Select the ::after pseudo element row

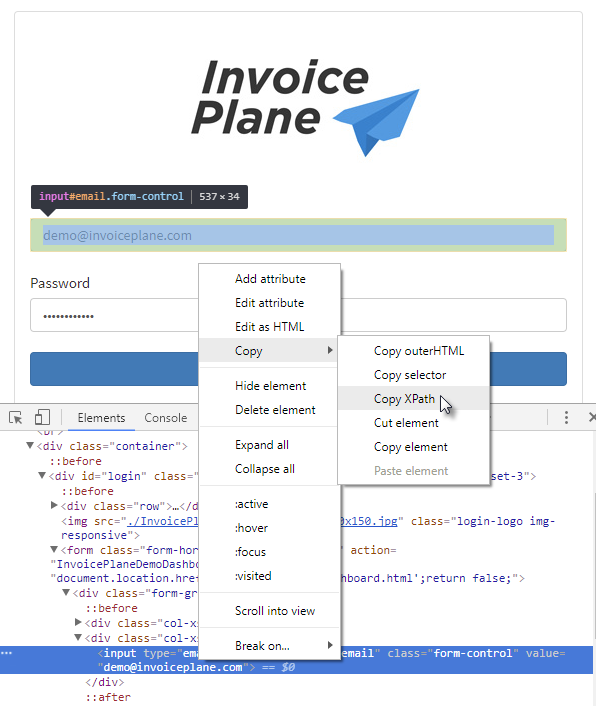(108, 697)
